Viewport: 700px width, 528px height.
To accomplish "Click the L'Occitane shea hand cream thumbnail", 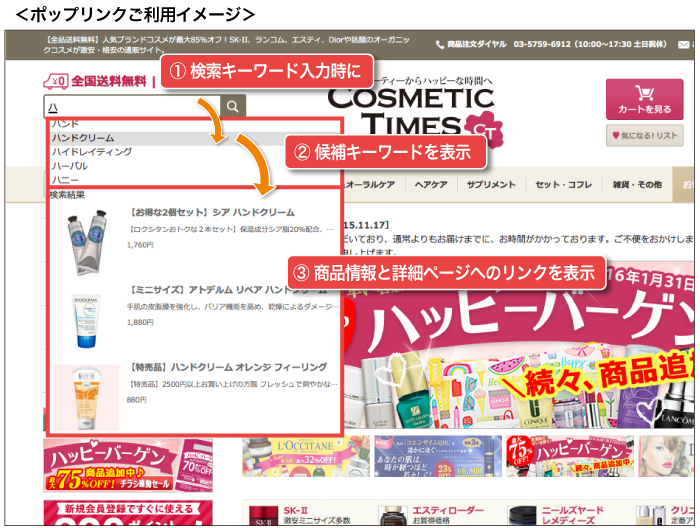I will point(87,241).
